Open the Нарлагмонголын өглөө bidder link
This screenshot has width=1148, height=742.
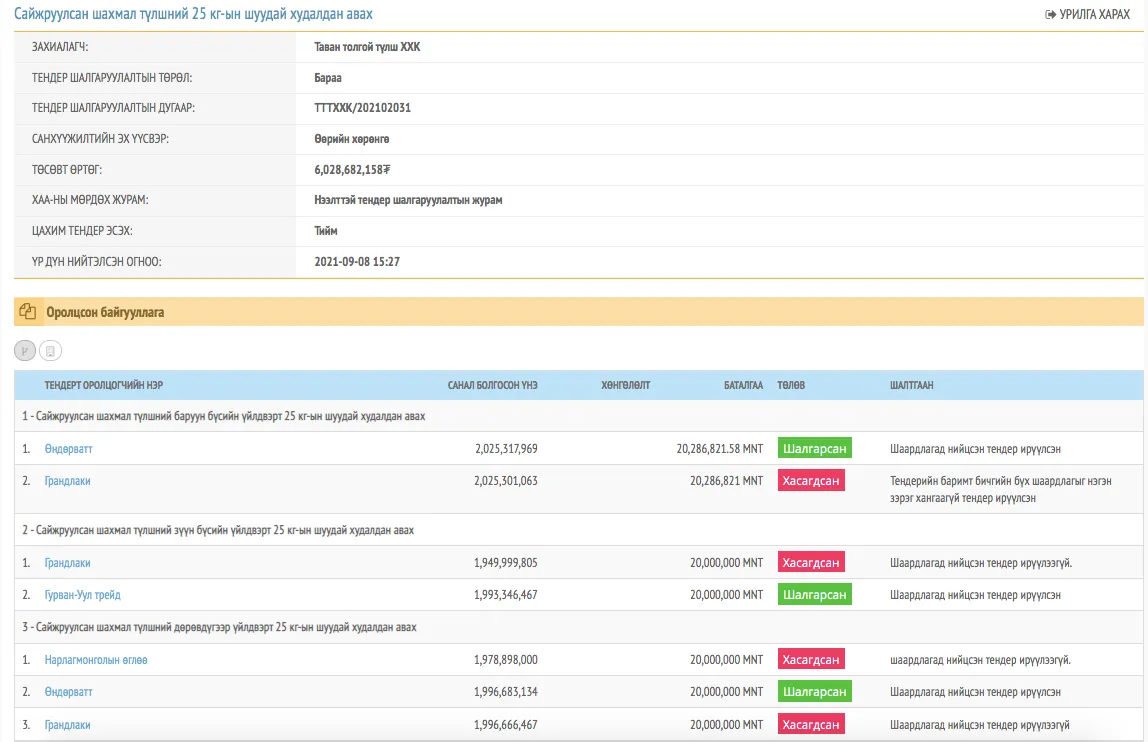[x=96, y=660]
